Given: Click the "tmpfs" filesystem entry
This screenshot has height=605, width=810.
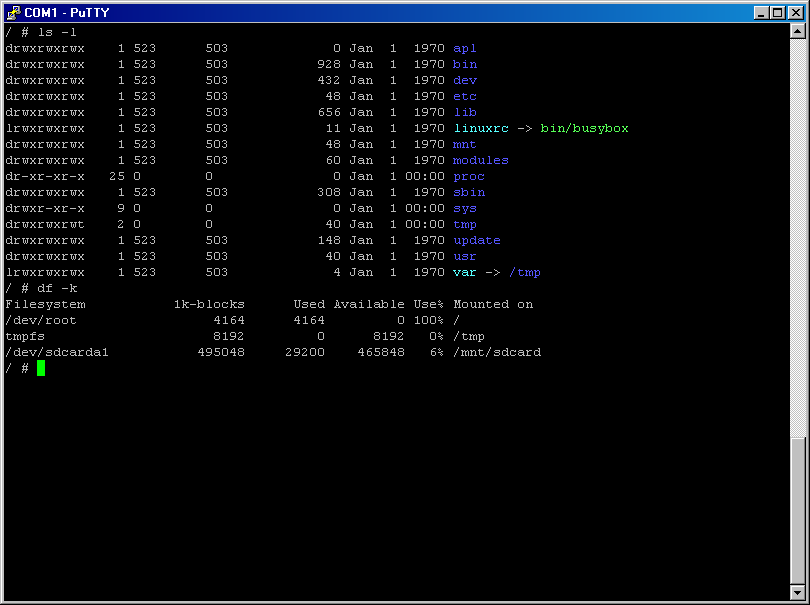Looking at the screenshot, I should pos(25,337).
